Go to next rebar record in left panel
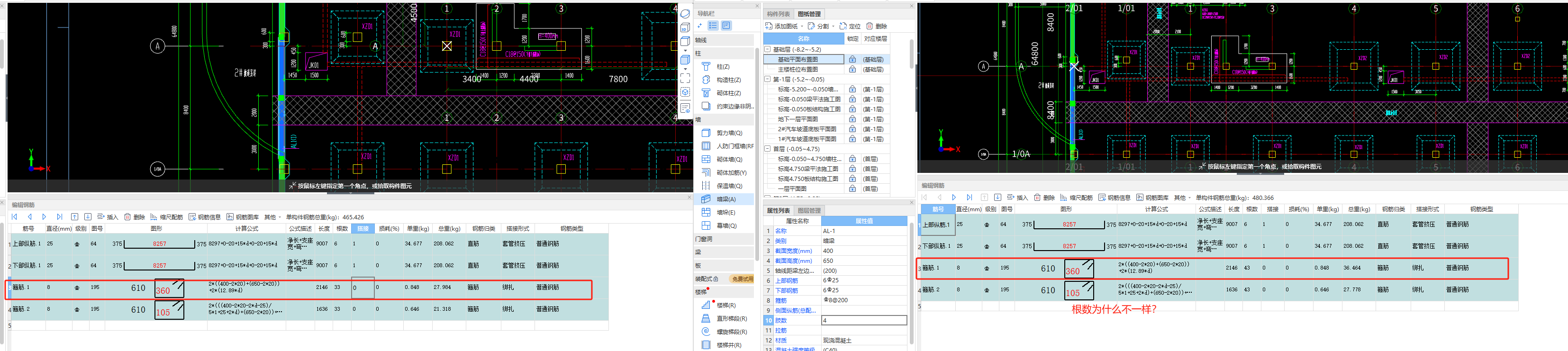The width and height of the screenshot is (1568, 351). tap(44, 216)
